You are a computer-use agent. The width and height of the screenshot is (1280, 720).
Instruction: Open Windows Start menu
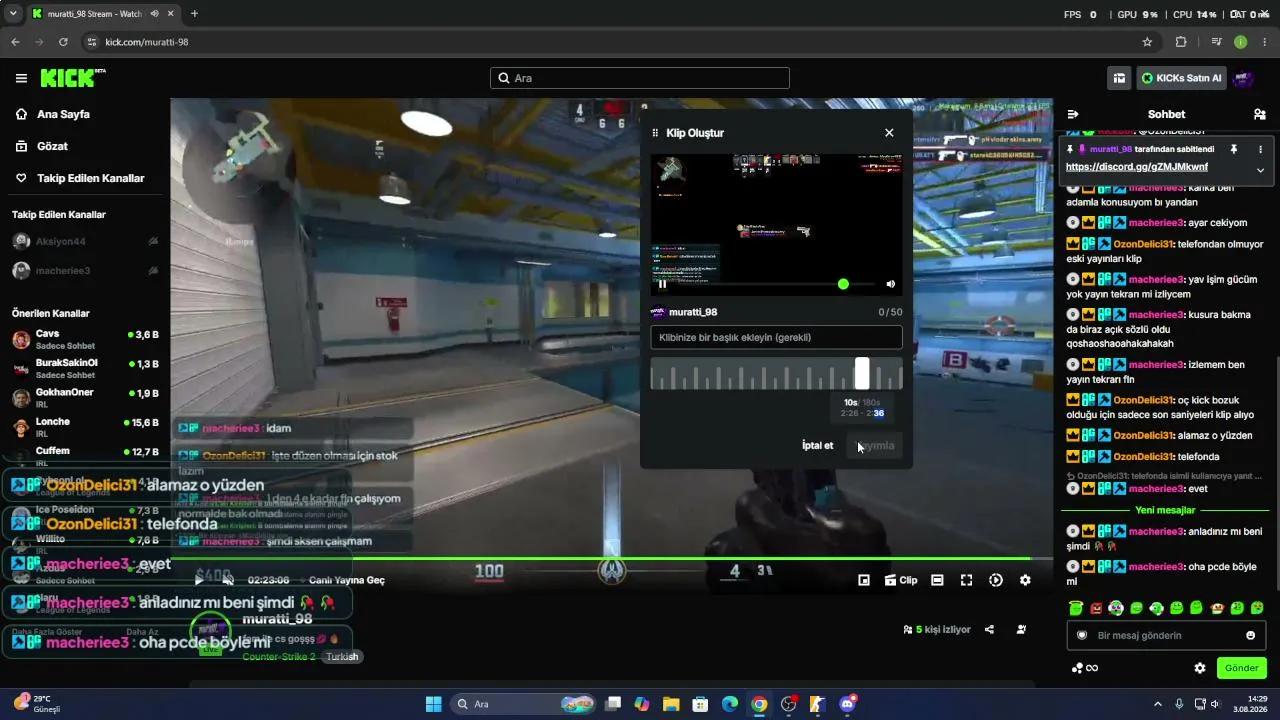(x=434, y=704)
